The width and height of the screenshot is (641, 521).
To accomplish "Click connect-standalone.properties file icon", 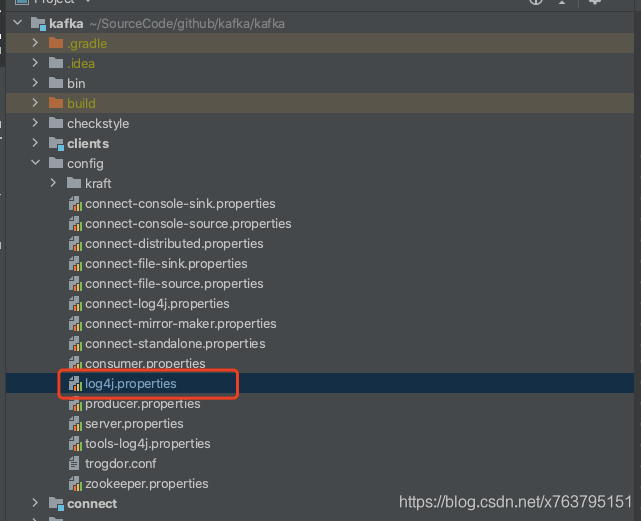I will (x=75, y=344).
